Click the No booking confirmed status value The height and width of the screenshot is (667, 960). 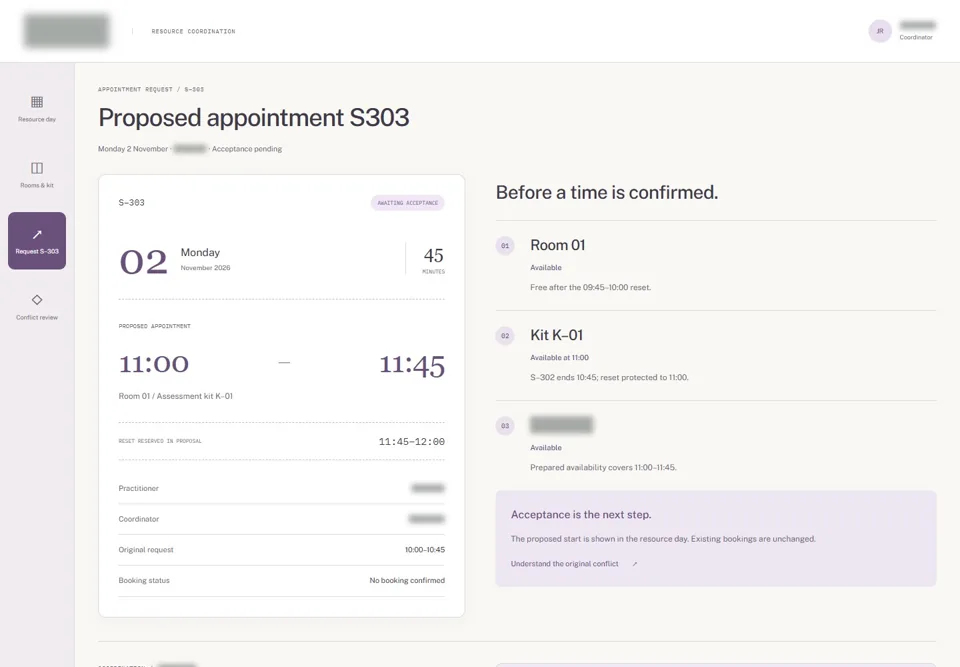pyautogui.click(x=407, y=581)
